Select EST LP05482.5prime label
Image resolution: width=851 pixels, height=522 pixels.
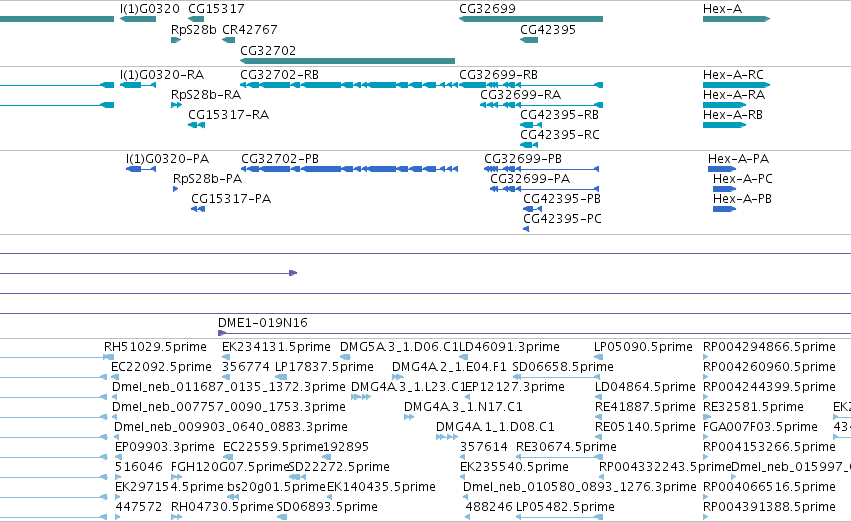[x=565, y=507]
